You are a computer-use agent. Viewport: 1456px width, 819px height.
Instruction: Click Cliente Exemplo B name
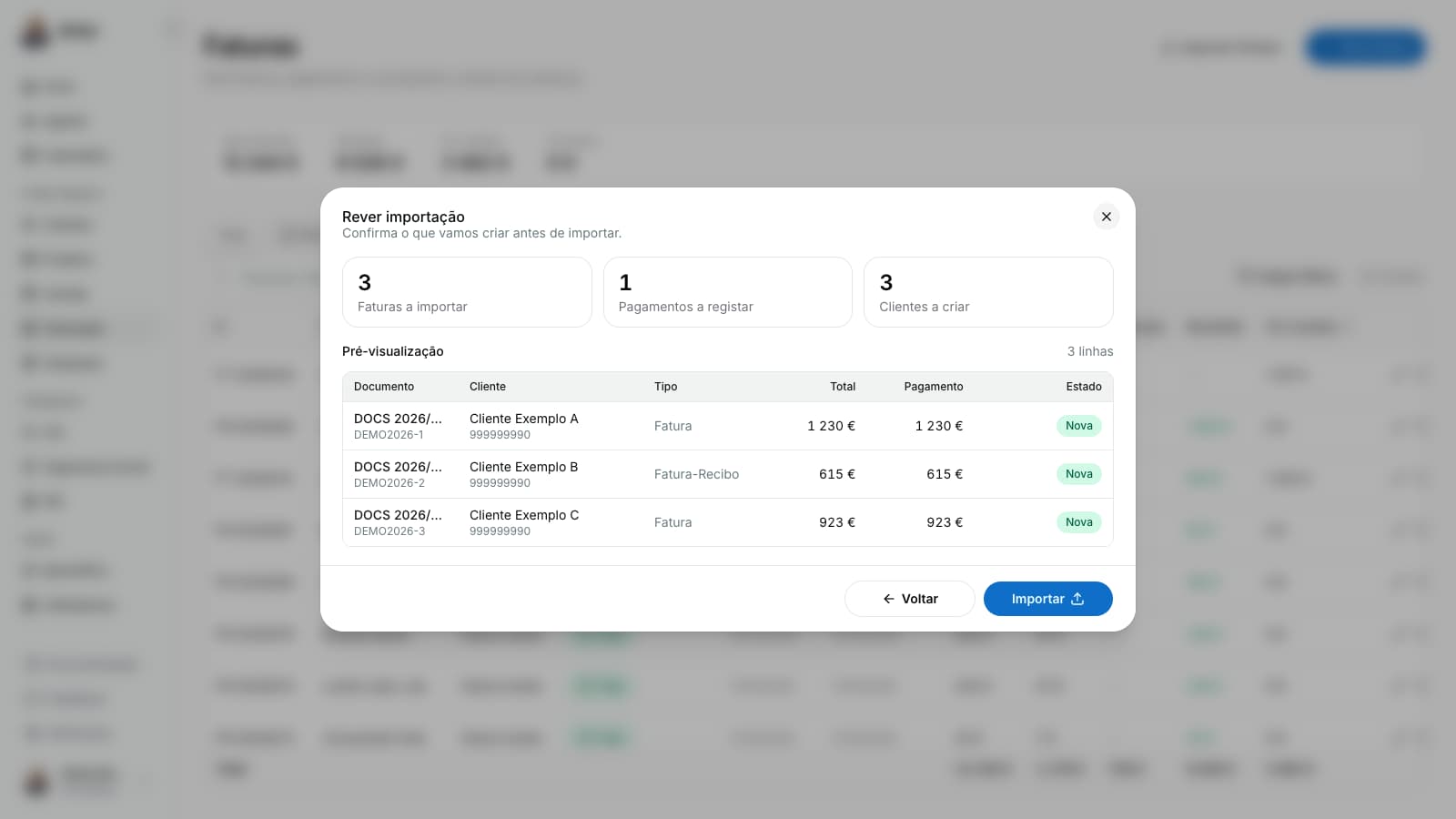[x=524, y=467]
